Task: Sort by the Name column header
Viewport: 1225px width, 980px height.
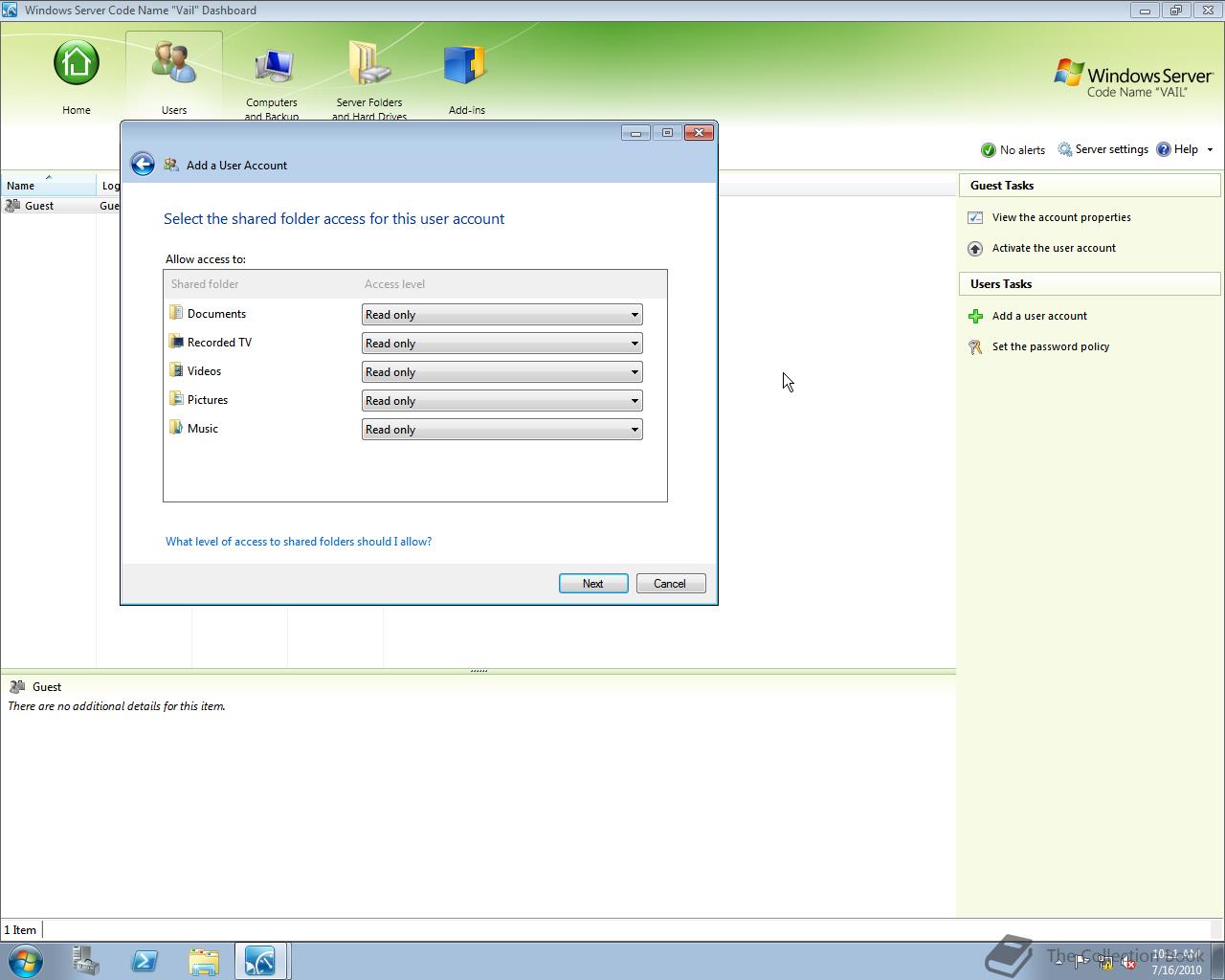Action: (49, 185)
